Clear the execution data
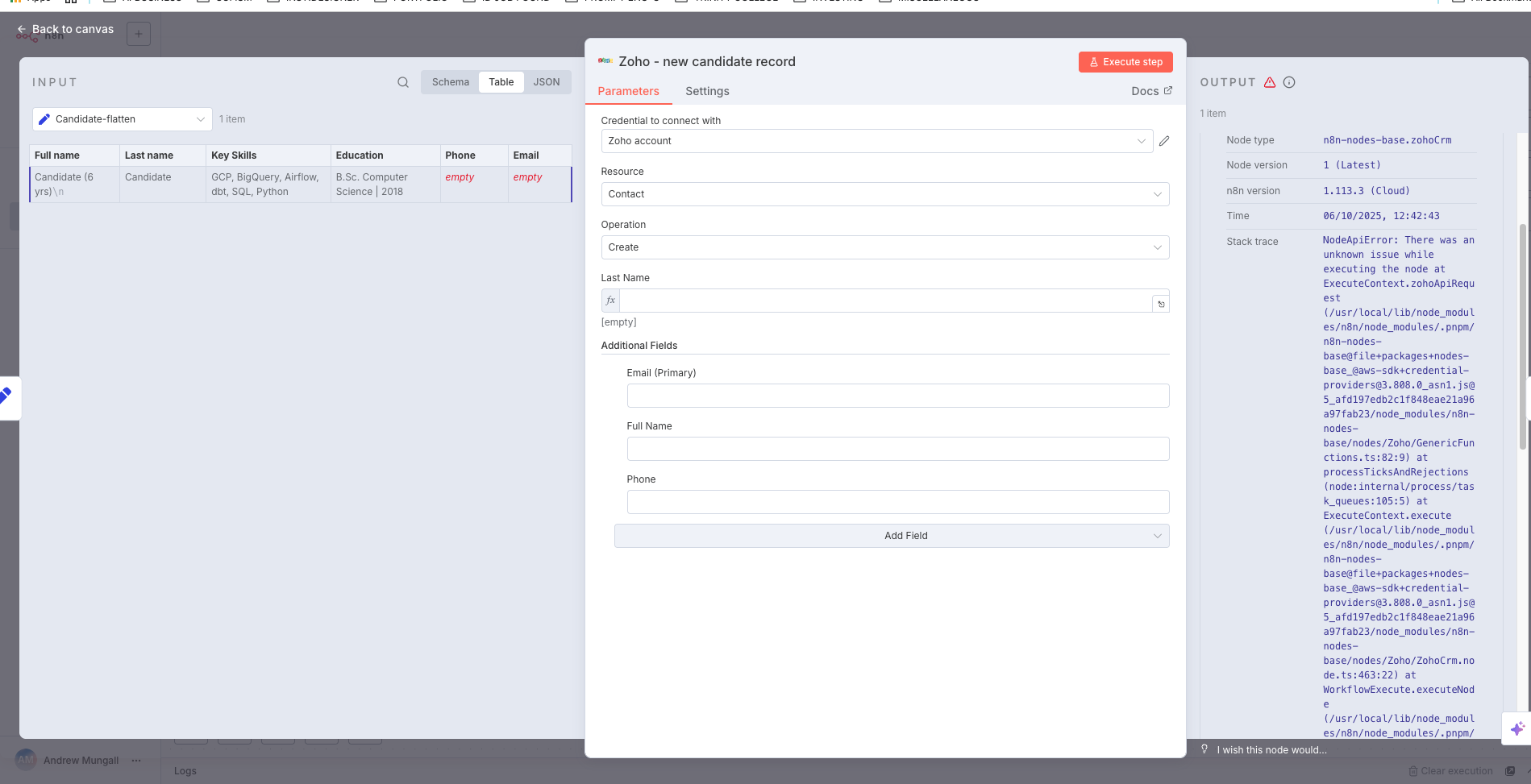This screenshot has height=784, width=1531. point(1450,771)
